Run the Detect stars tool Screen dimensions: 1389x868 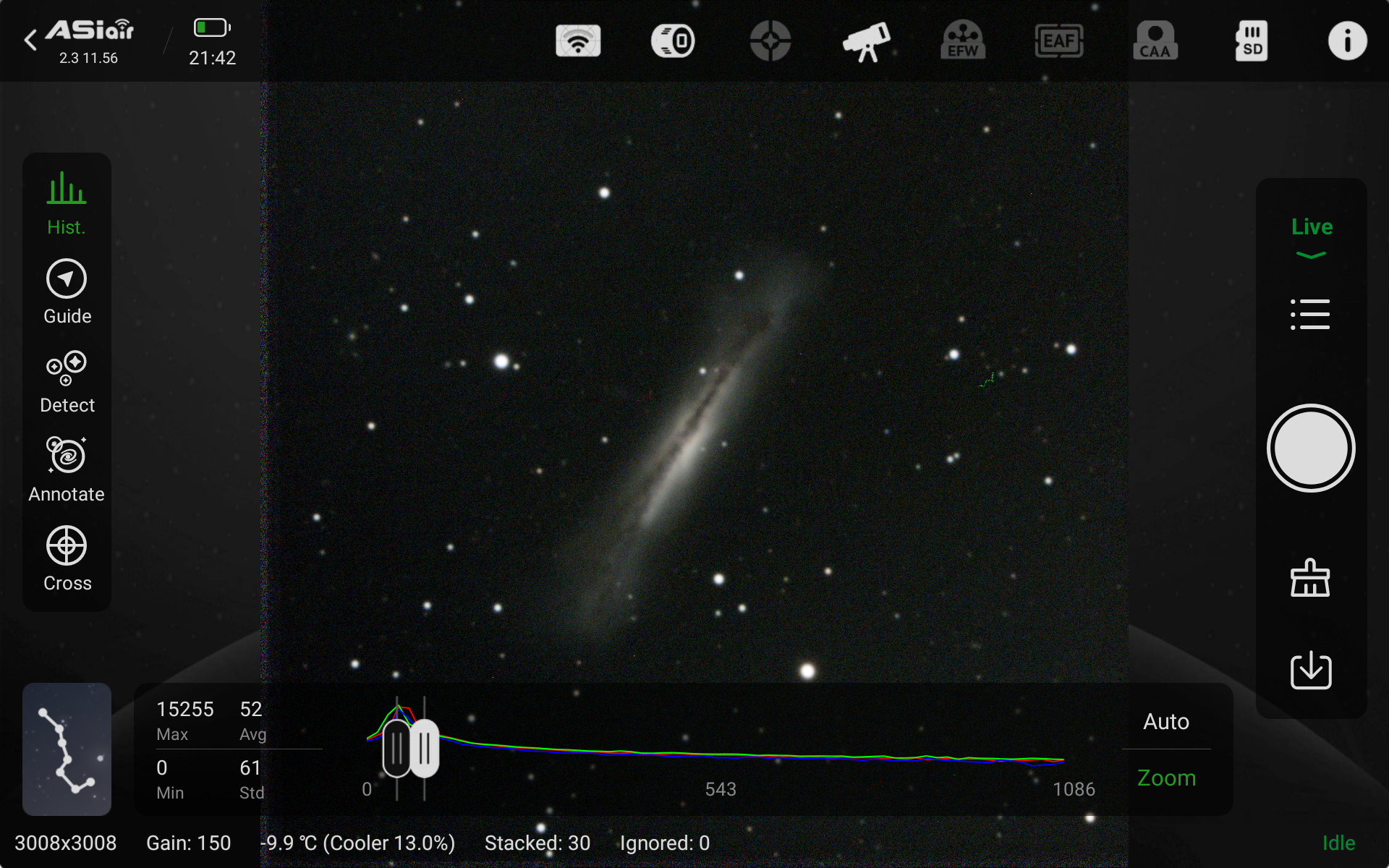(x=67, y=381)
